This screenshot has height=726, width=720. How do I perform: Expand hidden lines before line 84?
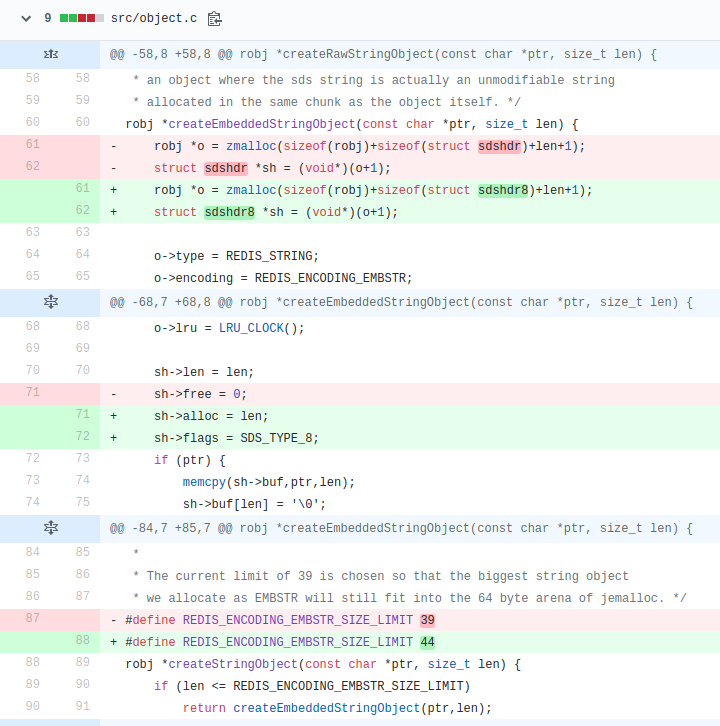coord(50,527)
